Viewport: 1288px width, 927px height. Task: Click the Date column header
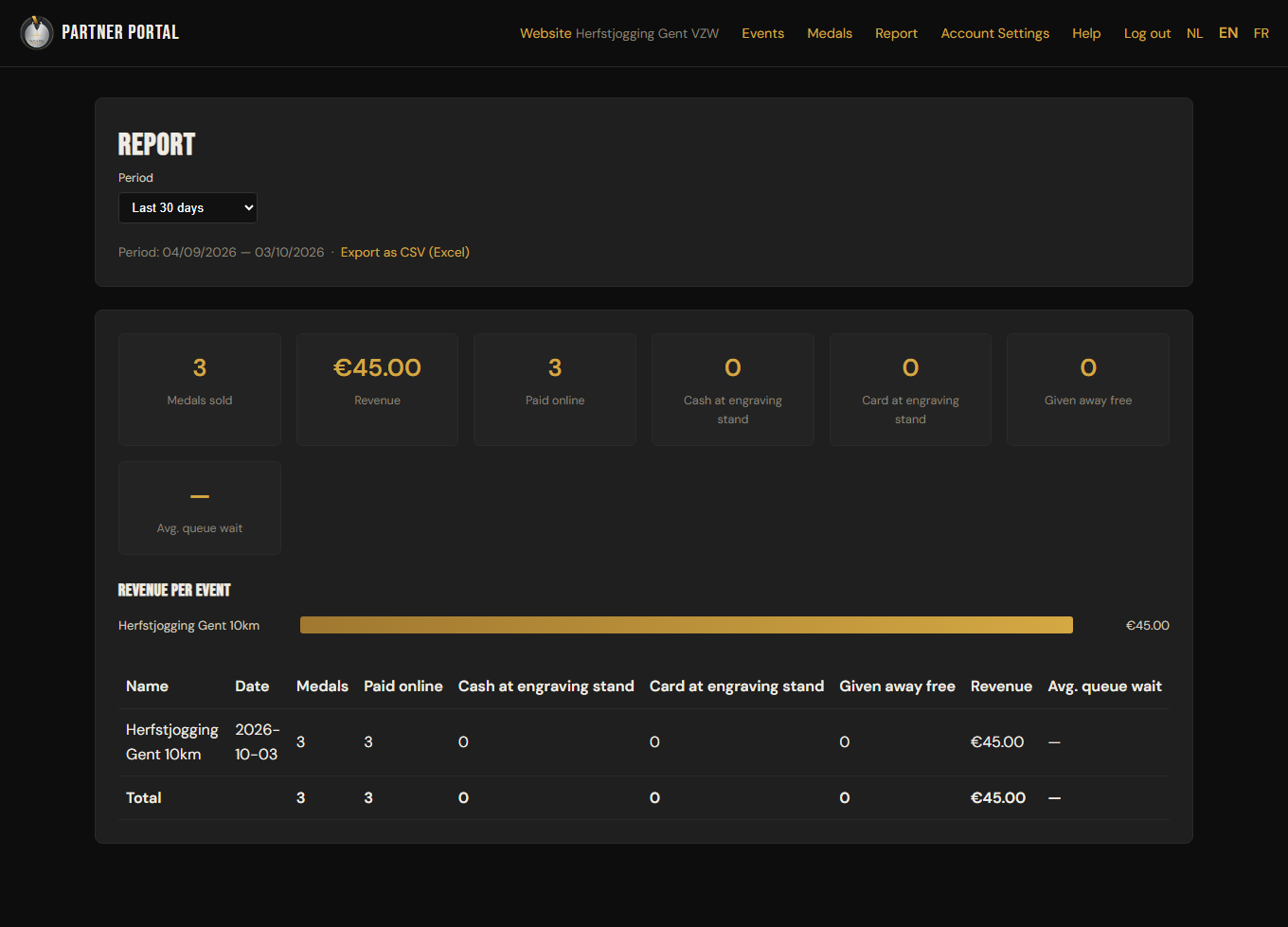point(252,686)
